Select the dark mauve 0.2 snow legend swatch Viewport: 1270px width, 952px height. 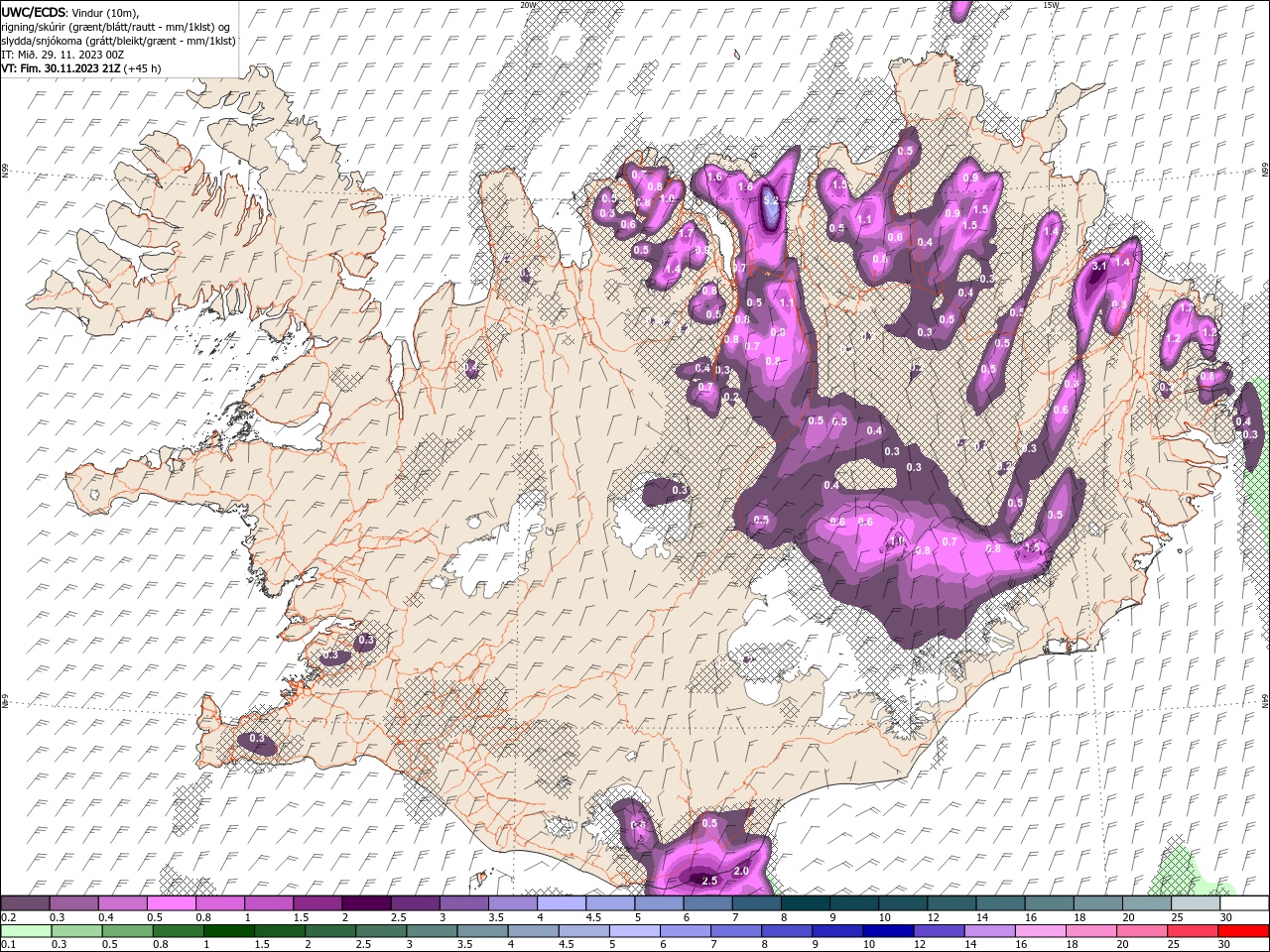25,903
